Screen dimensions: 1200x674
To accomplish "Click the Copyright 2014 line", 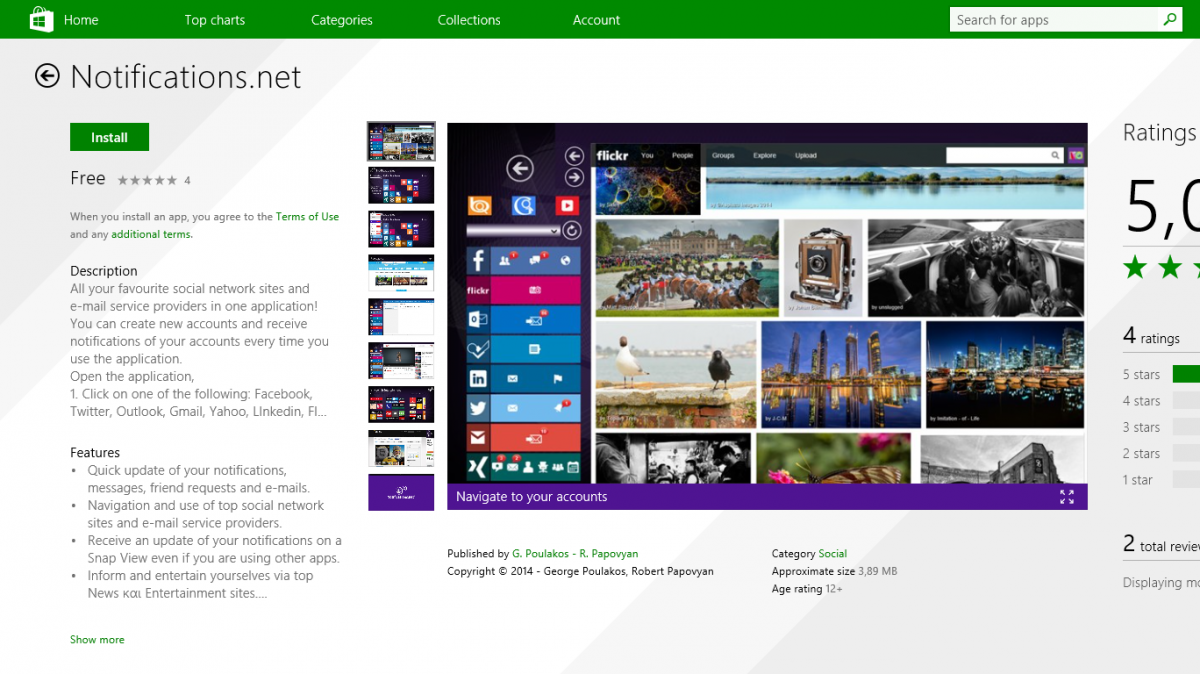I will [x=580, y=571].
